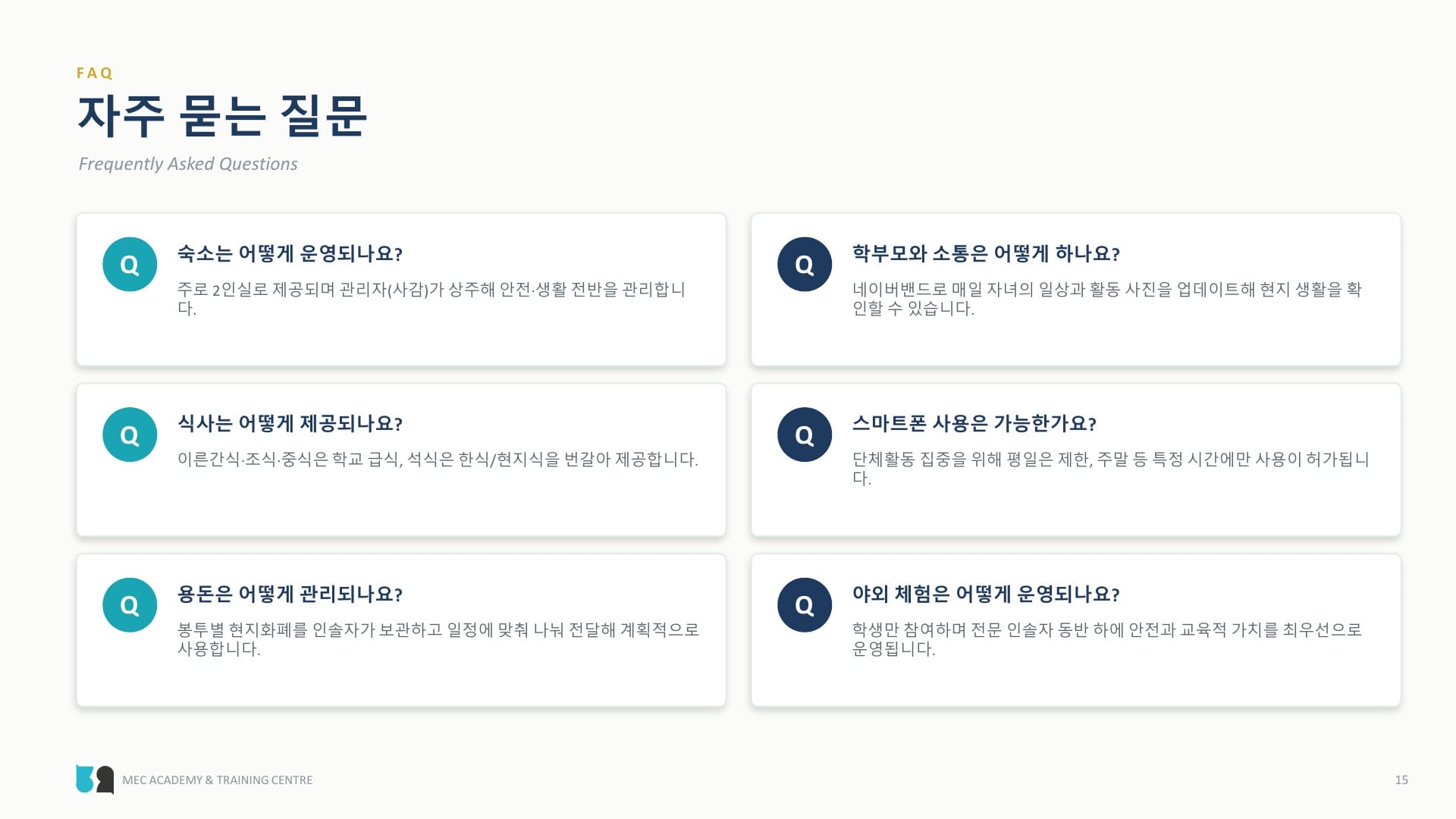Select the 학부모와 소통은 어떻게 하나요? question title
Viewport: 1456px width, 819px height.
[x=986, y=253]
